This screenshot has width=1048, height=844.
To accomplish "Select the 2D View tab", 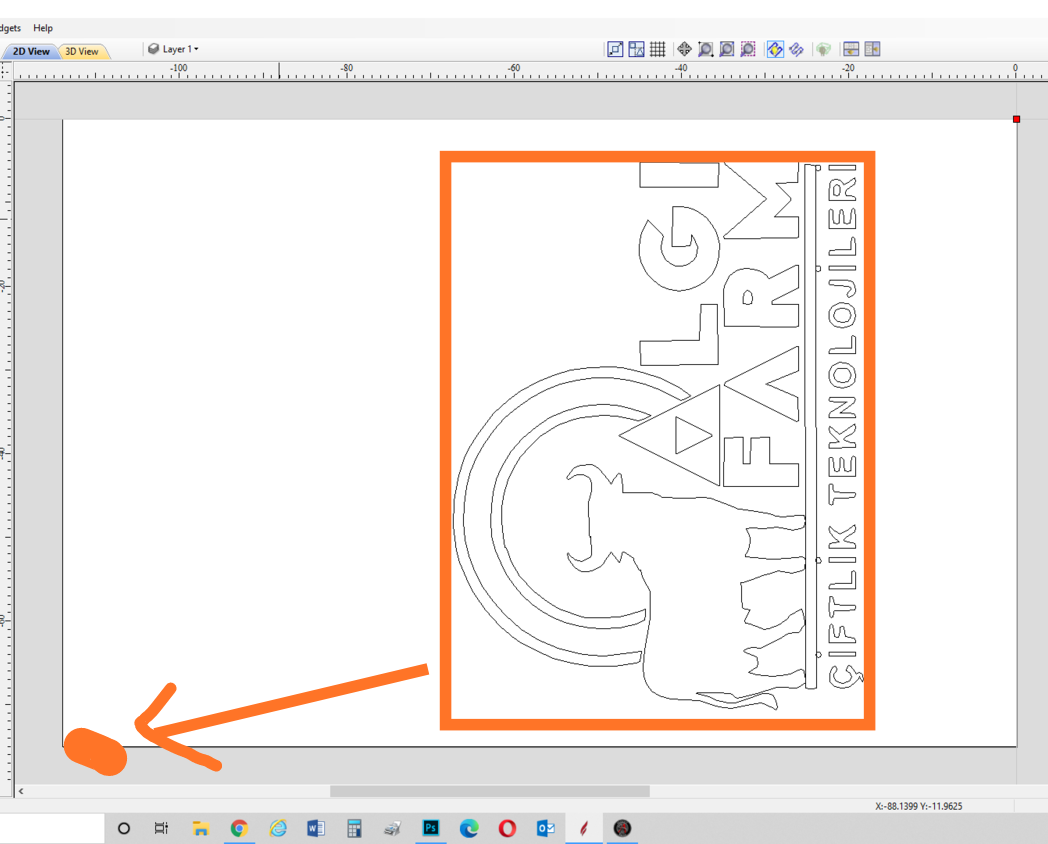I will click(31, 51).
